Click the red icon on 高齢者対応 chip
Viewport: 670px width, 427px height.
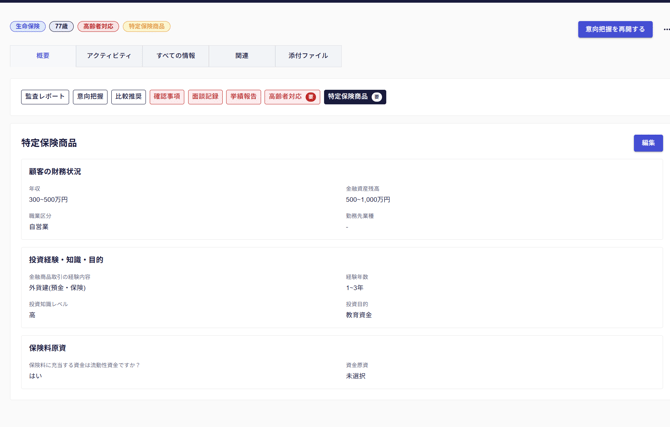coord(310,97)
